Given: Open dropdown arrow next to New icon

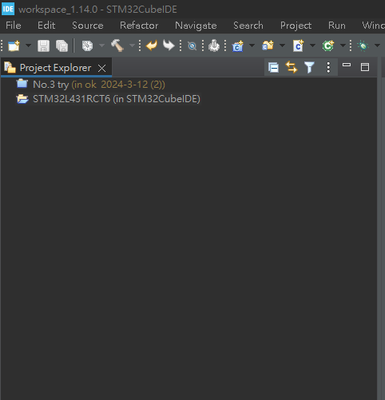Looking at the screenshot, I should point(28,45).
